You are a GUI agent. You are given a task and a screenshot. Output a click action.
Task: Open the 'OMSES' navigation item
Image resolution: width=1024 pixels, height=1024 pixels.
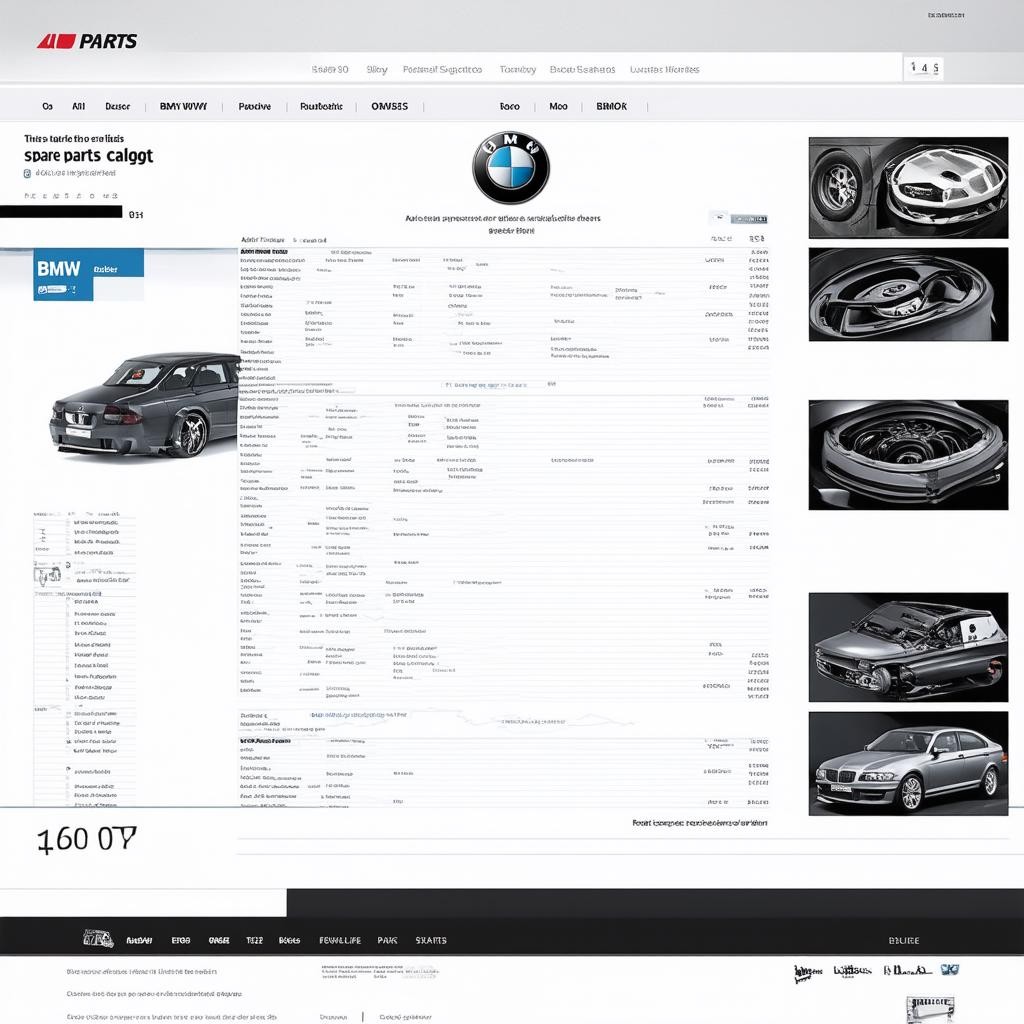[x=389, y=106]
